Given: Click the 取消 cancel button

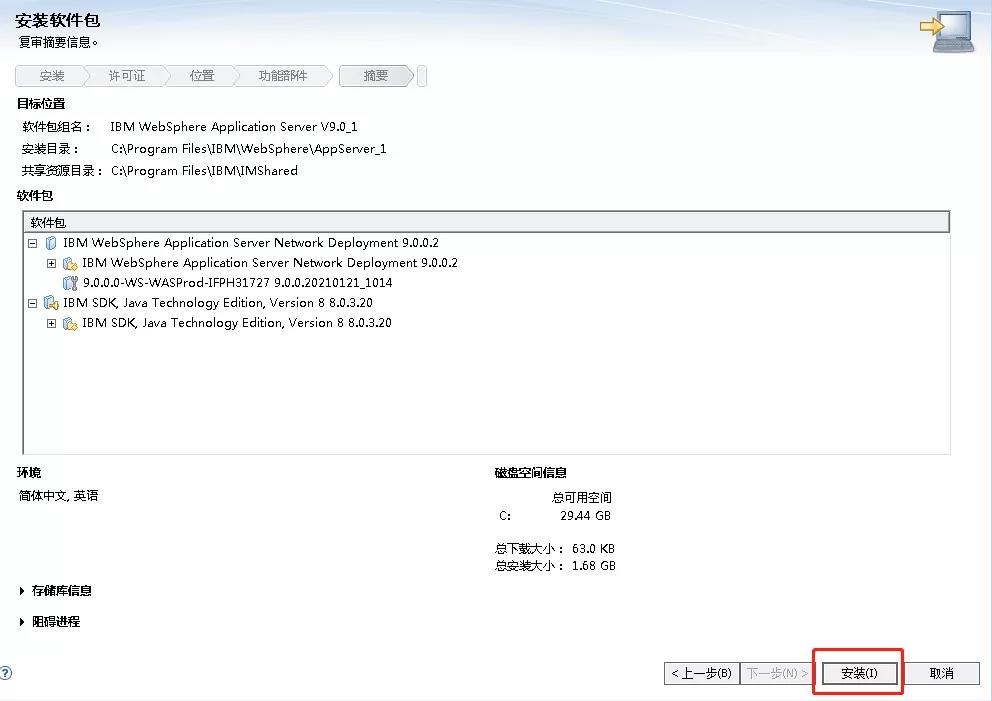Looking at the screenshot, I should click(941, 673).
